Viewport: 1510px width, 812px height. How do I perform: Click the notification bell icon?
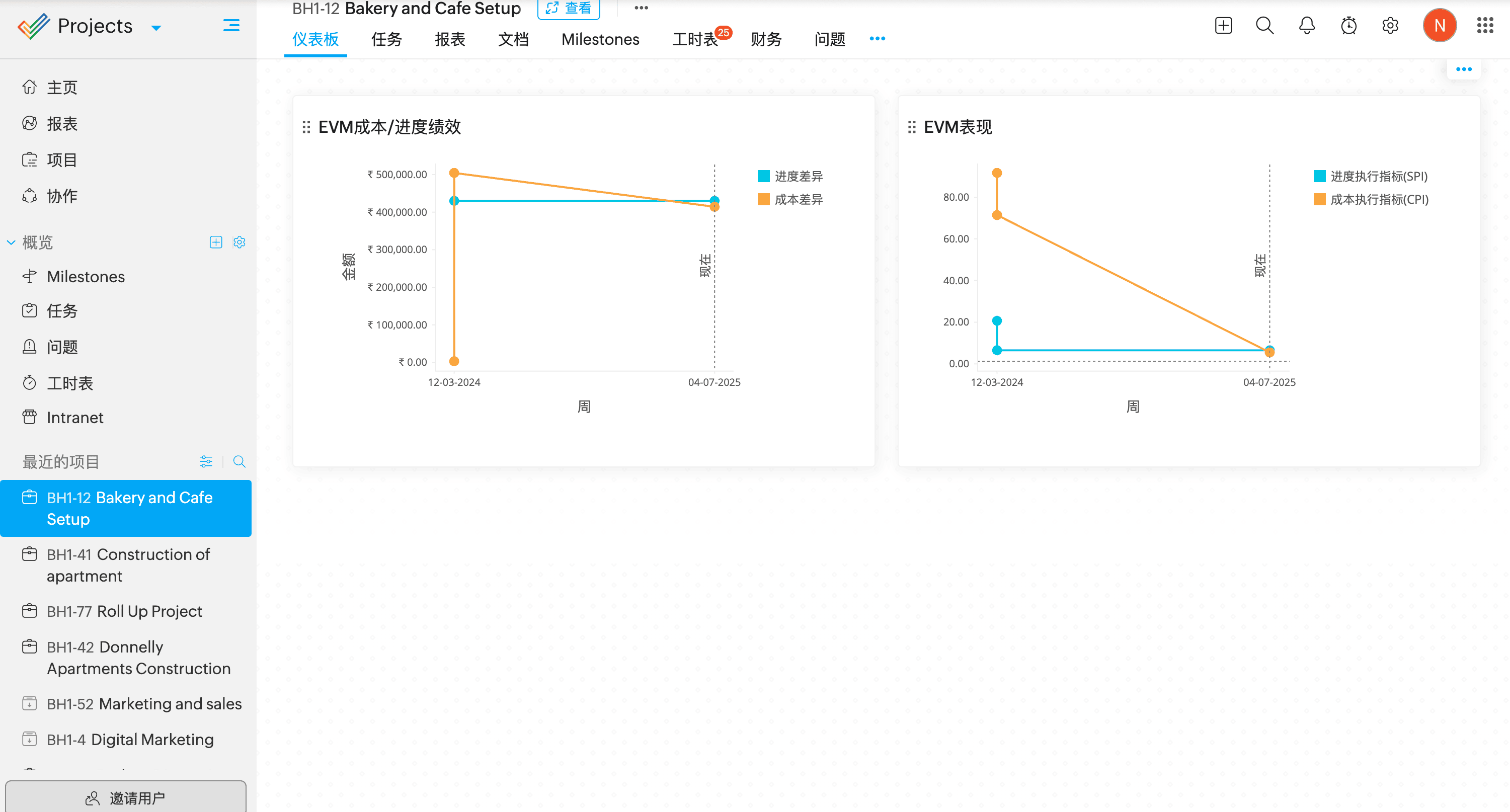click(x=1307, y=26)
